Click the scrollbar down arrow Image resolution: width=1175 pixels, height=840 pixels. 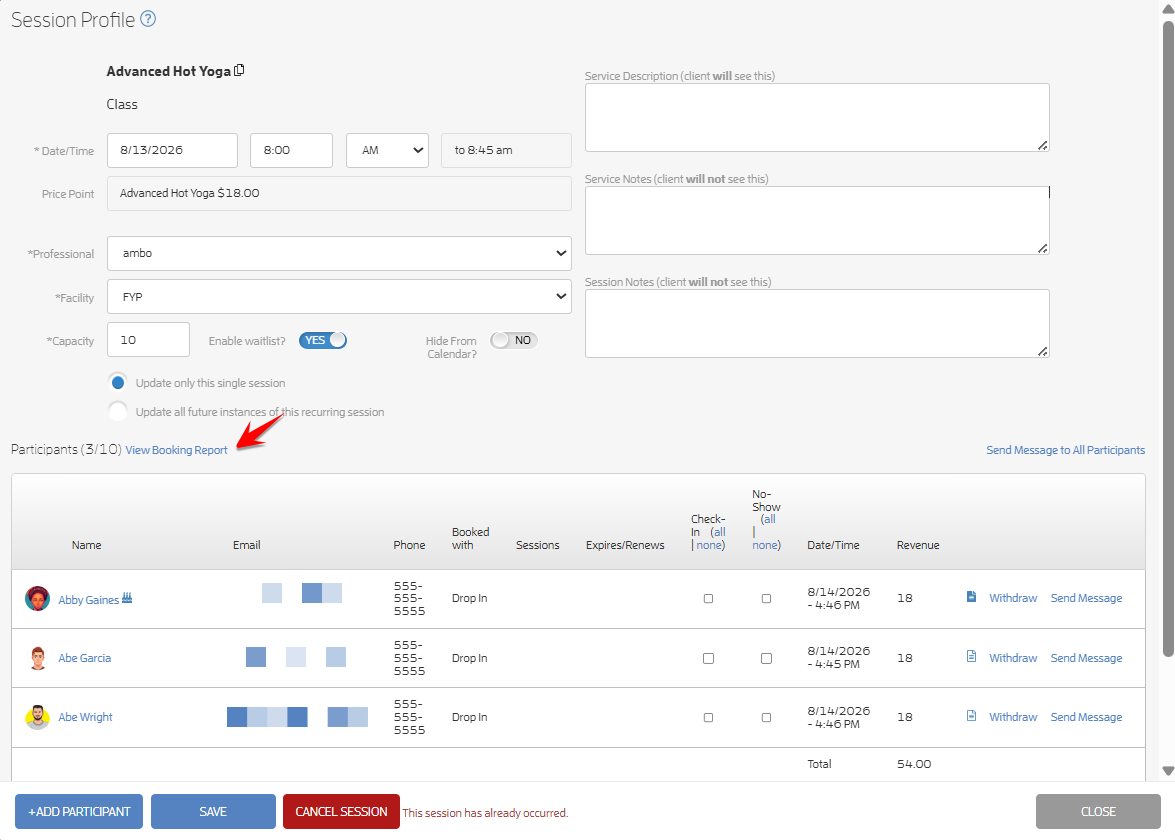[1168, 771]
